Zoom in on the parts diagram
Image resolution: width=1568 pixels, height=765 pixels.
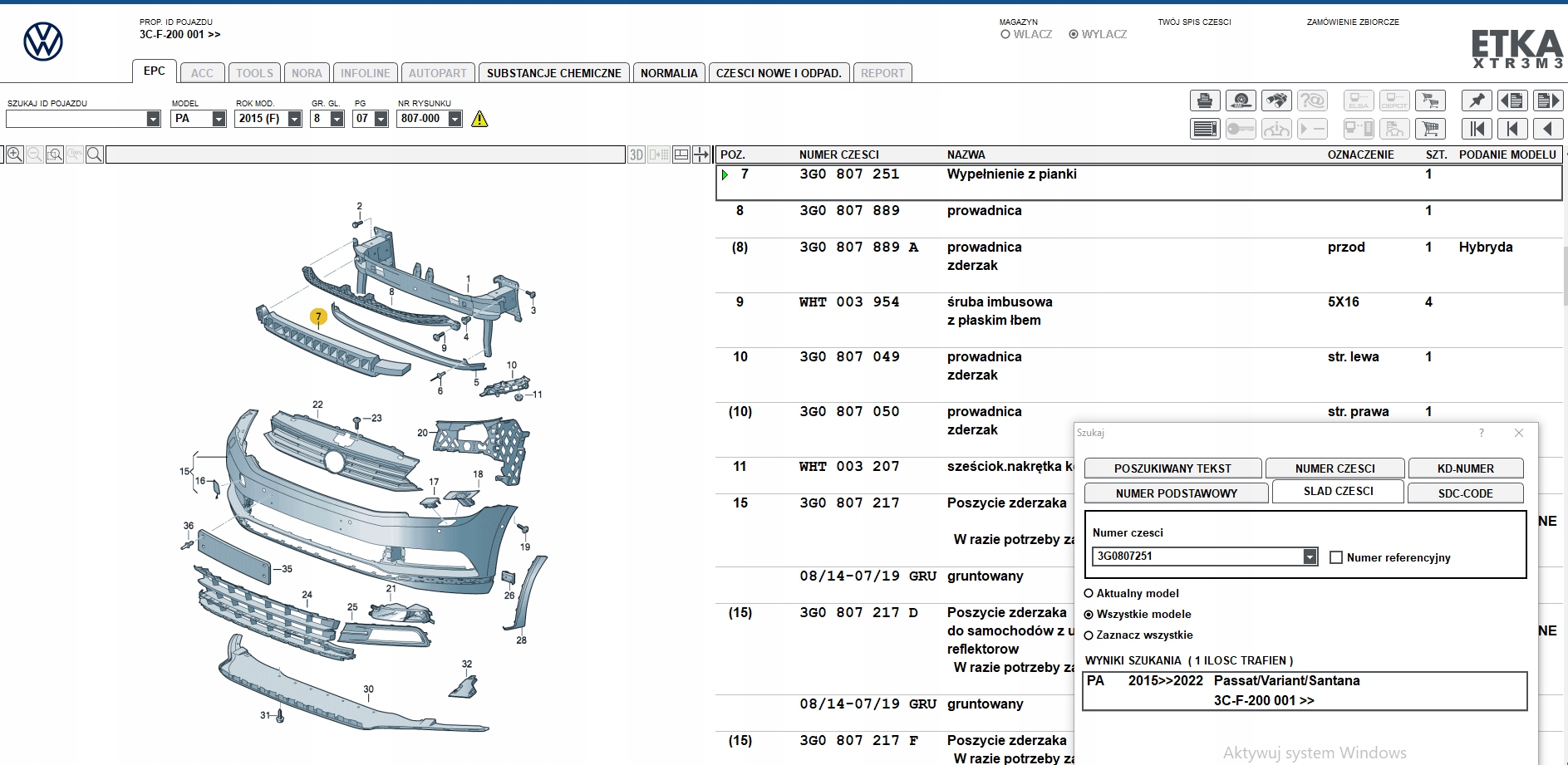tap(15, 154)
